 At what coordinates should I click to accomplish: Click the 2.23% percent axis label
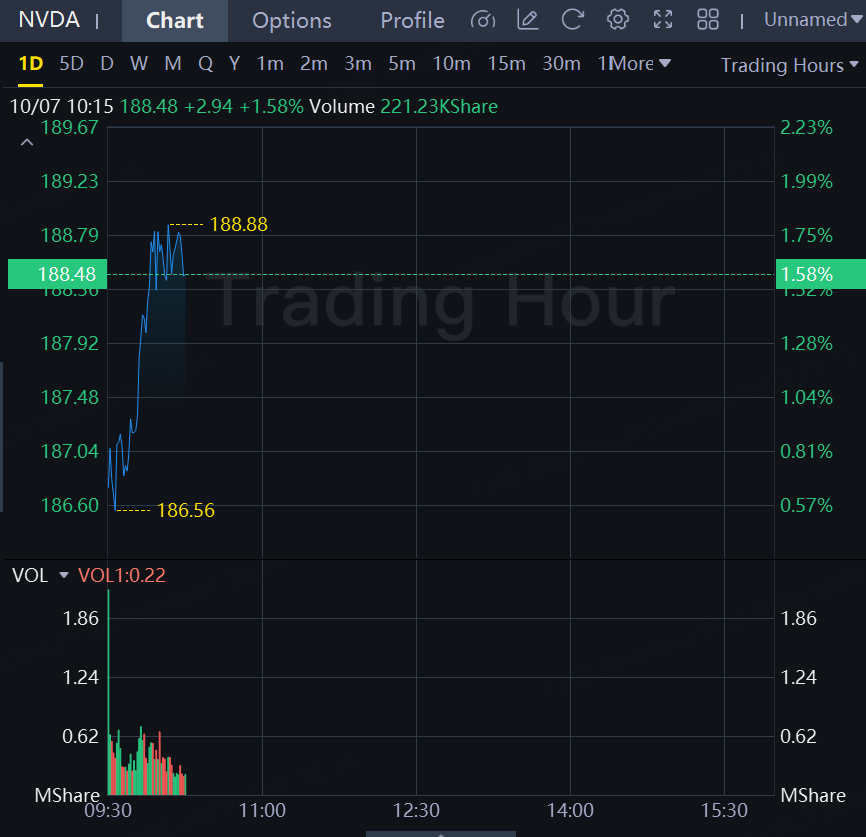click(x=806, y=128)
